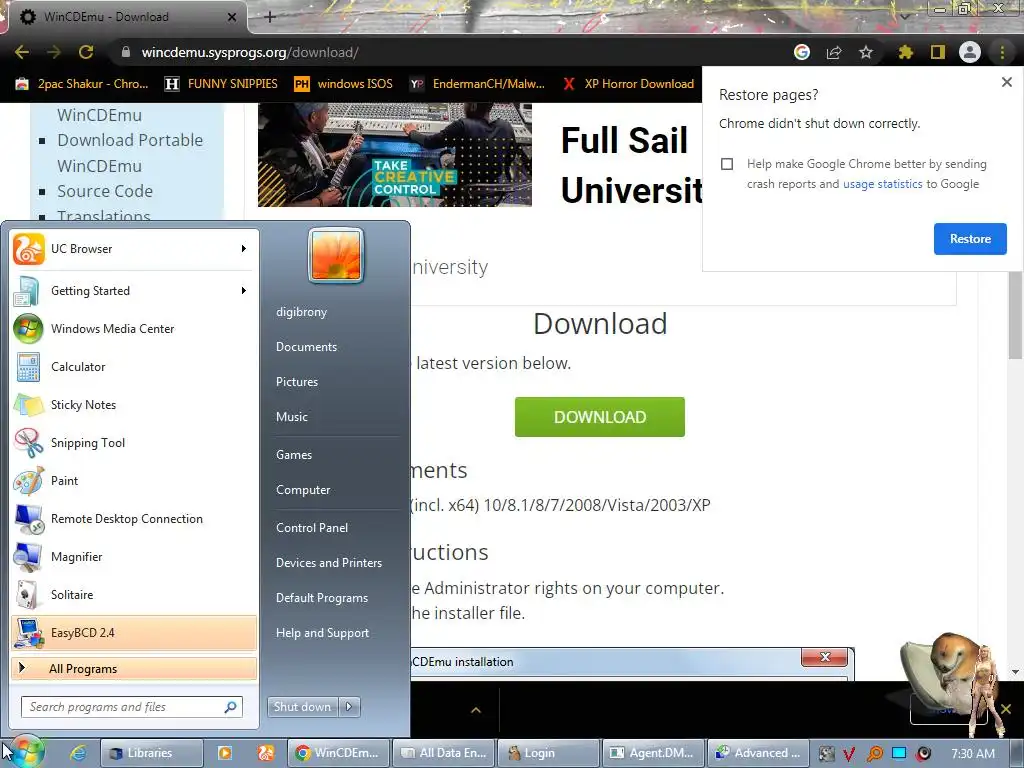Focus the Search programs and files box
The image size is (1024, 768).
[x=132, y=707]
